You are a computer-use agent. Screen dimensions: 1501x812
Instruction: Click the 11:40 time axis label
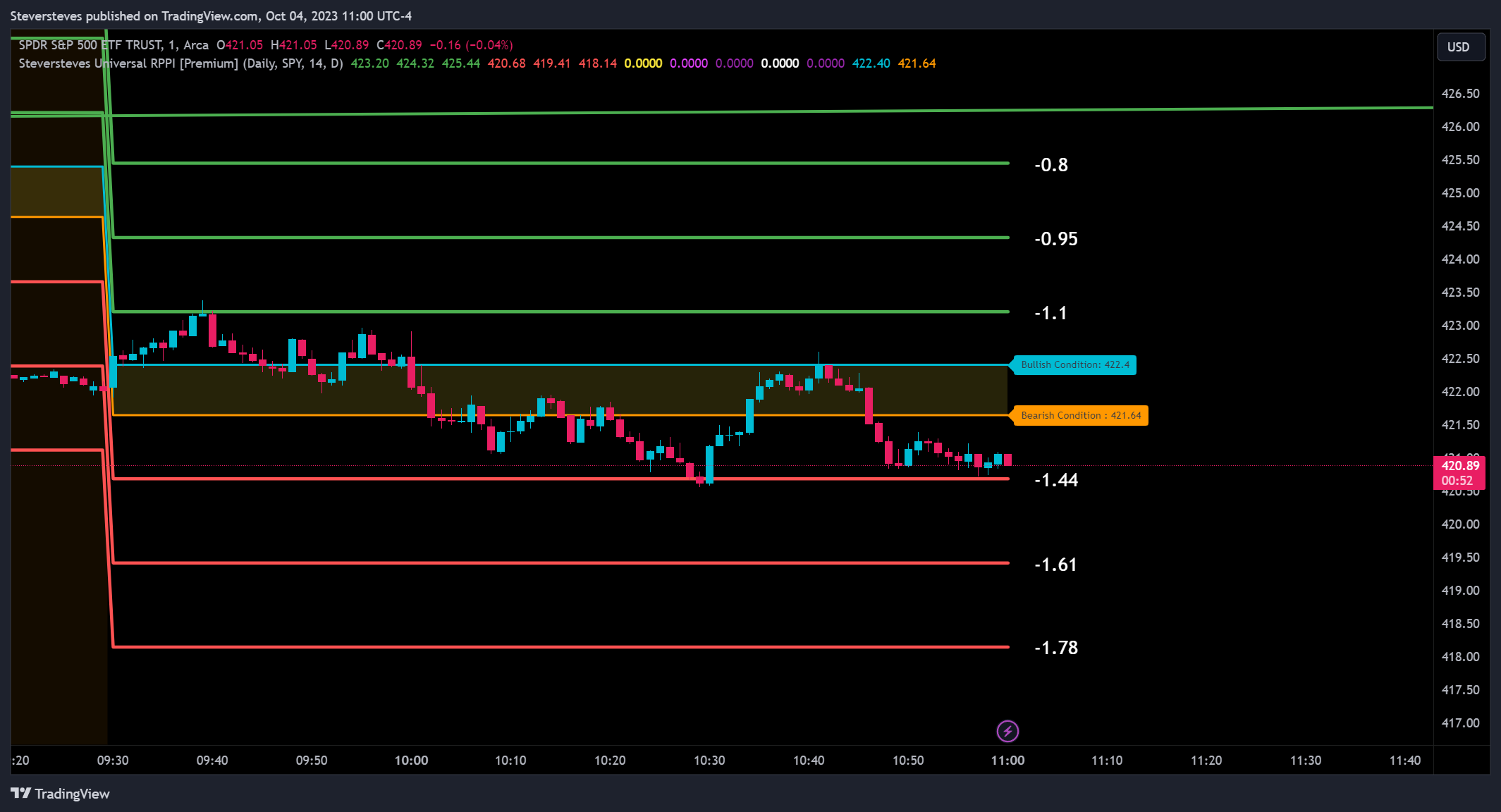tap(1405, 761)
